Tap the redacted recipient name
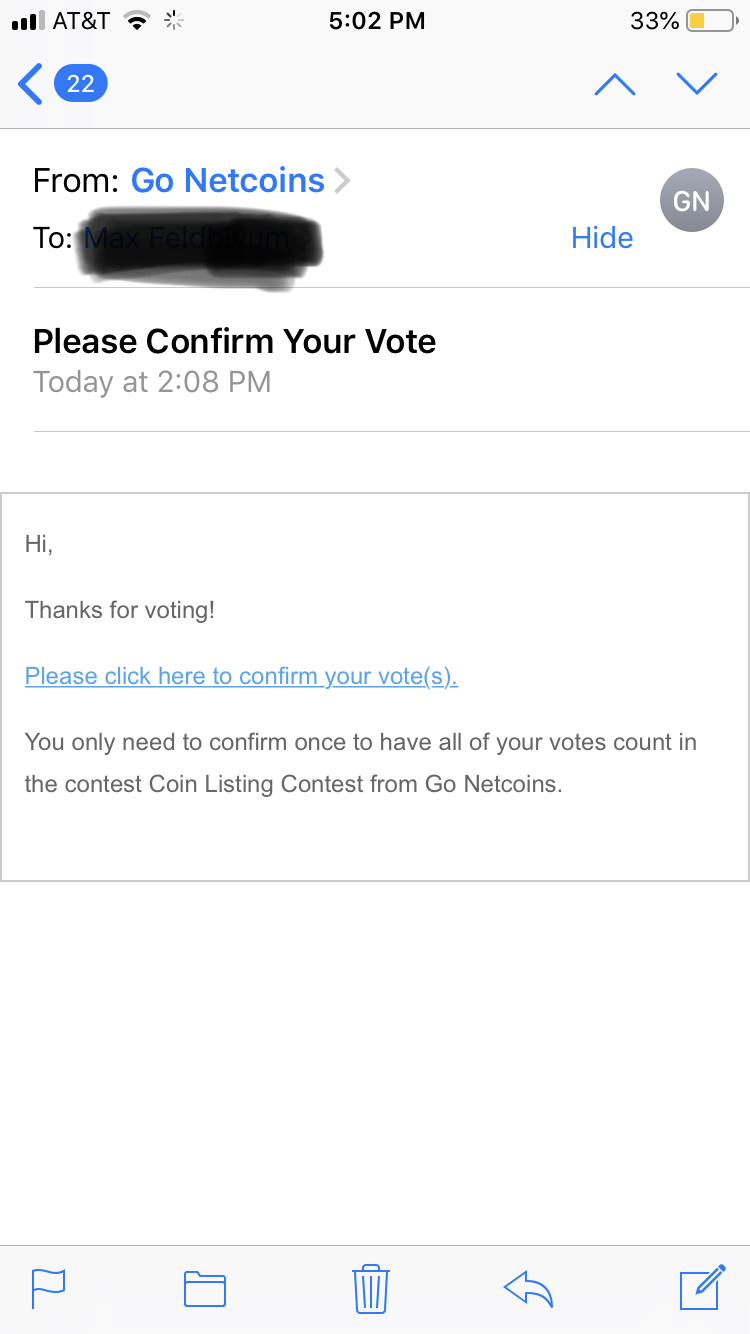 [x=200, y=240]
